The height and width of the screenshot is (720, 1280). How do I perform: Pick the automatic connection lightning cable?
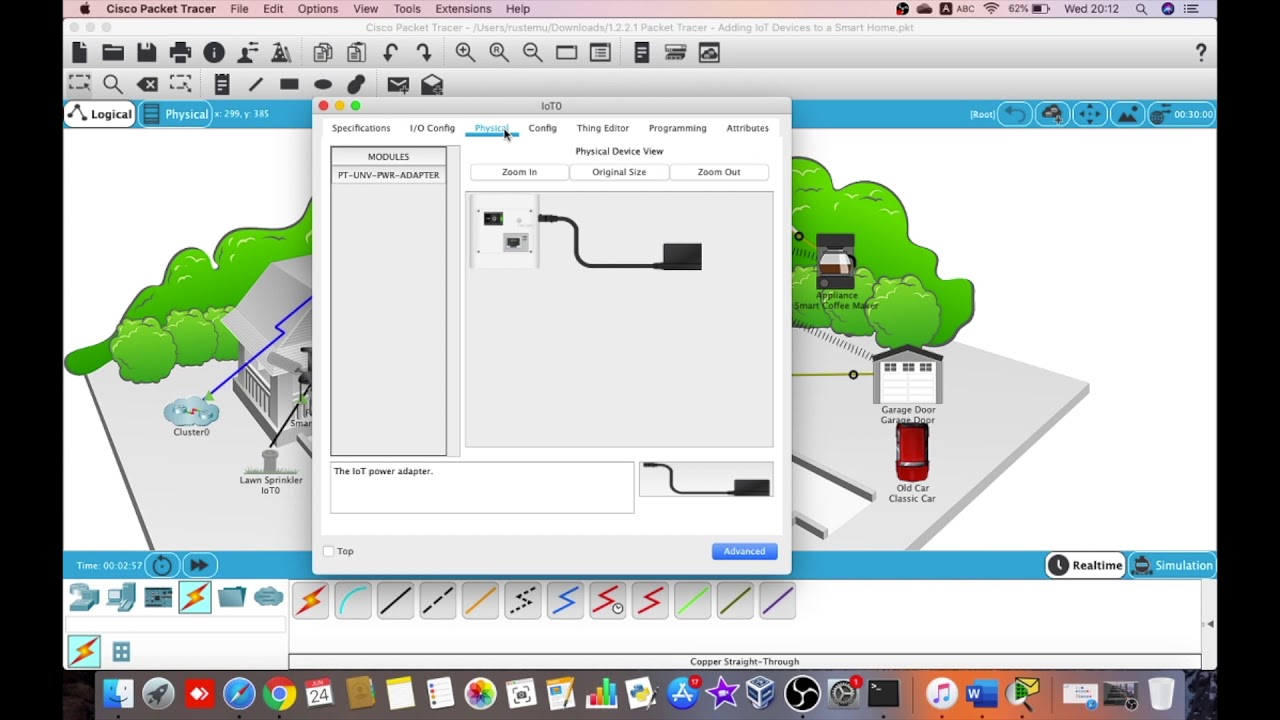[x=311, y=601]
